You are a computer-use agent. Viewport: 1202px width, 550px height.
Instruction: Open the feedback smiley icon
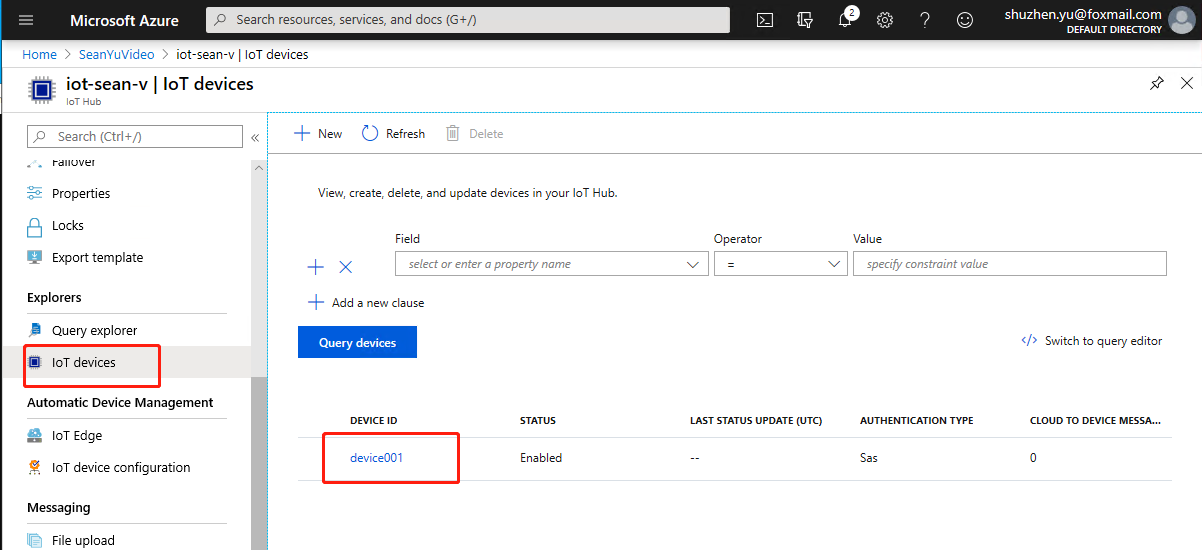[965, 20]
